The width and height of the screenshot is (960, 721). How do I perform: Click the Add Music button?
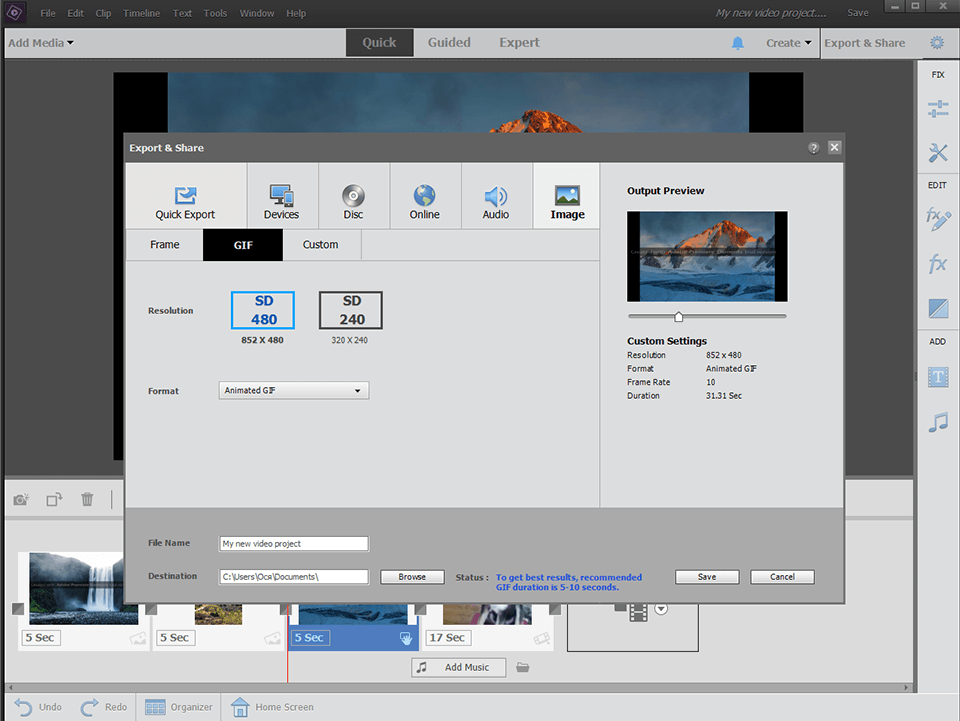[459, 667]
